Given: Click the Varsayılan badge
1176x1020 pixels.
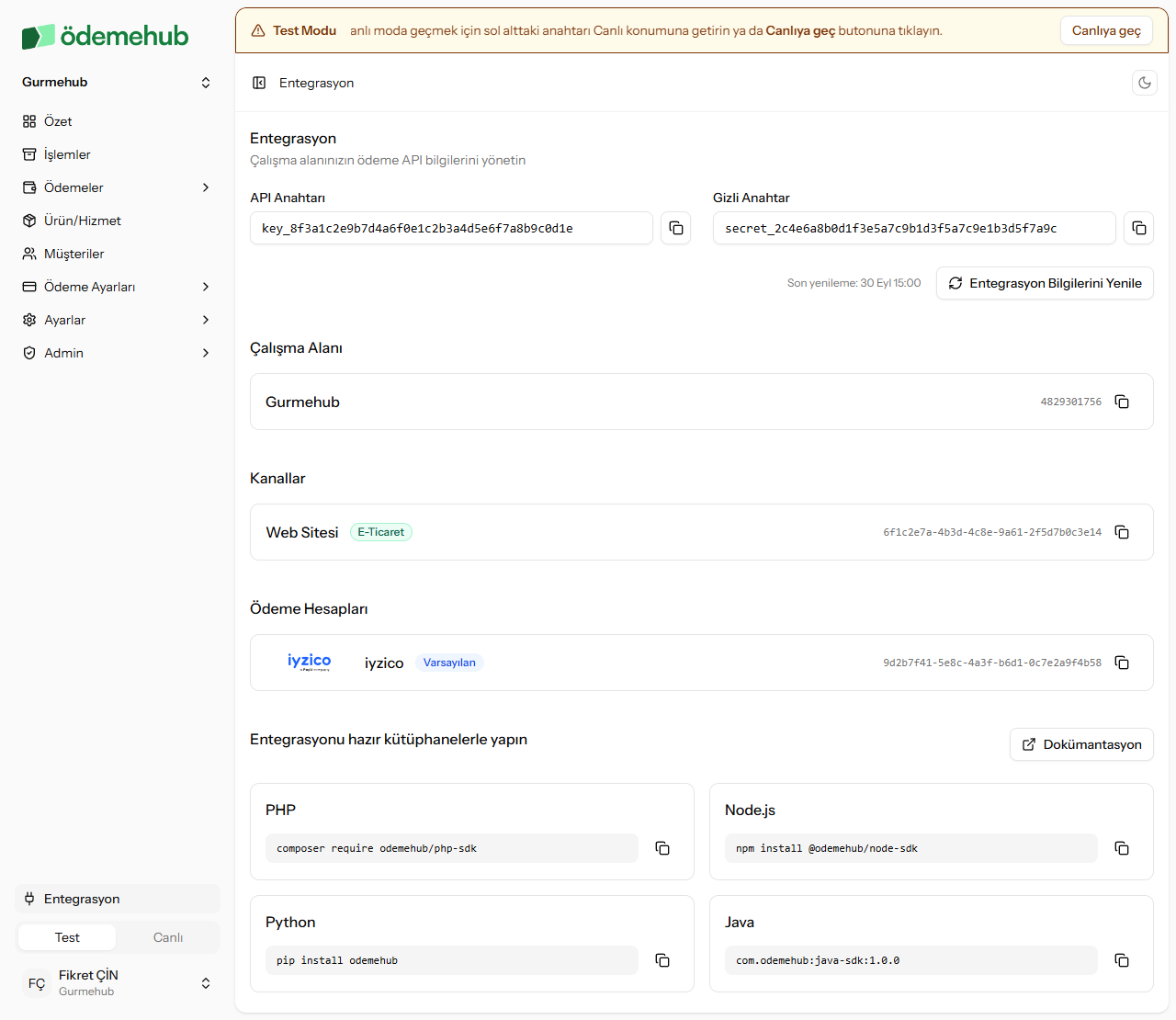Looking at the screenshot, I should tap(449, 663).
